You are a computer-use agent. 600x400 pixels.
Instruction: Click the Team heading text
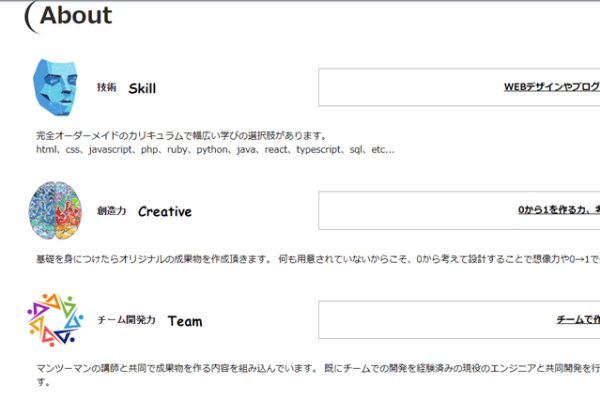[184, 321]
